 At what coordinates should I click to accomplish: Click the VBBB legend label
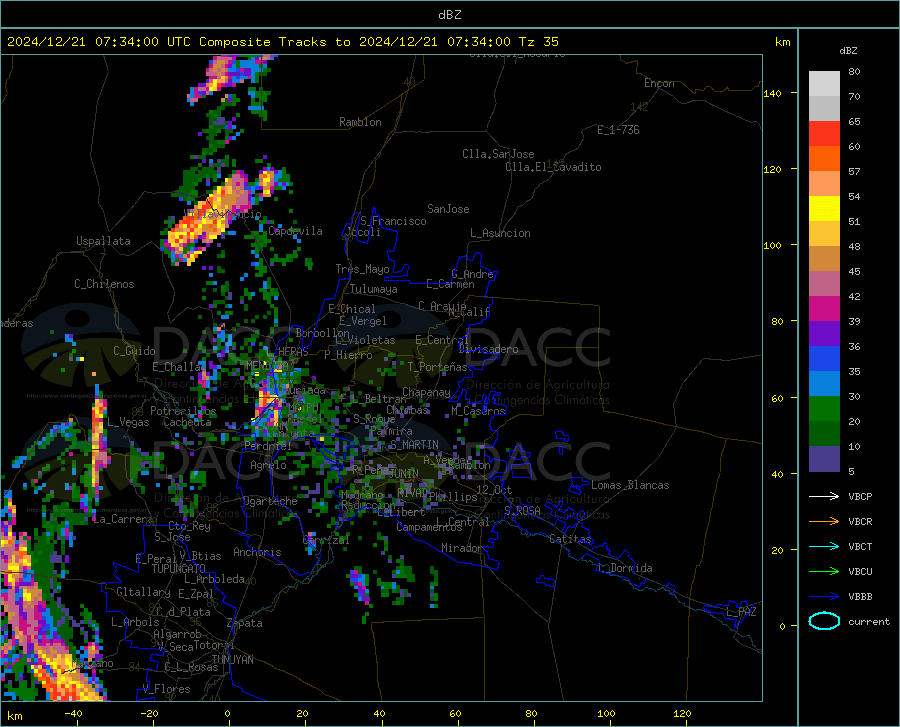point(860,597)
